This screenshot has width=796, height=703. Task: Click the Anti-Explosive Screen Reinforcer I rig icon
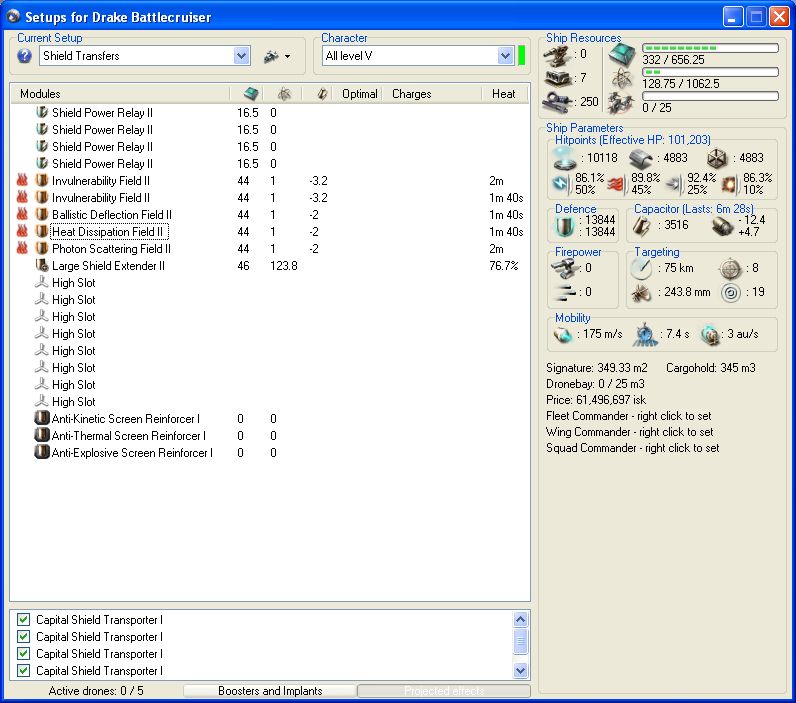[42, 452]
